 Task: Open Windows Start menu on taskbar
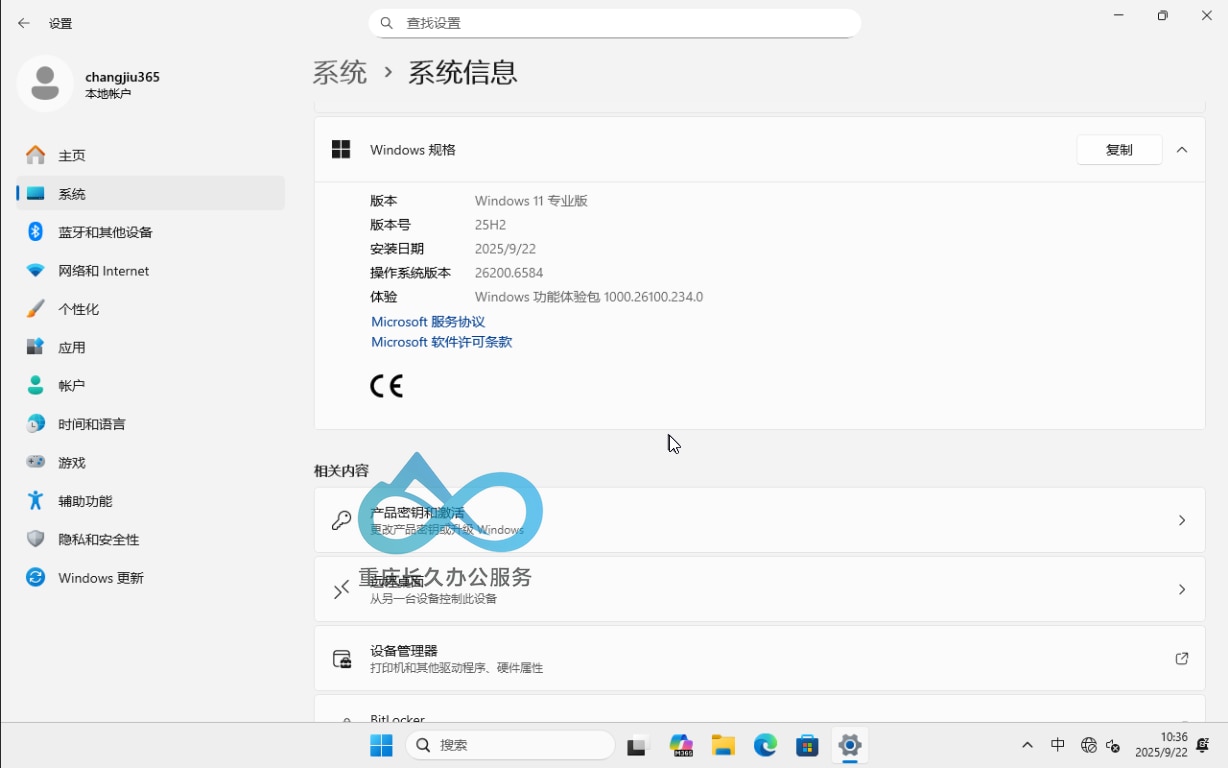tap(381, 745)
